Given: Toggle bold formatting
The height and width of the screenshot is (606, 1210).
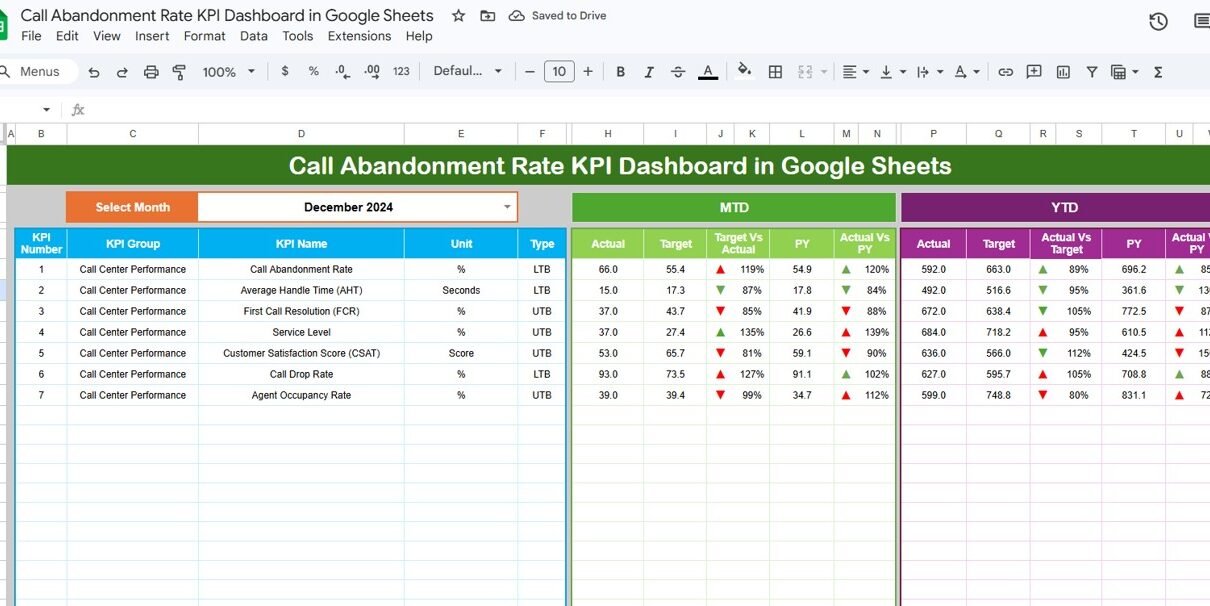Looking at the screenshot, I should [620, 72].
